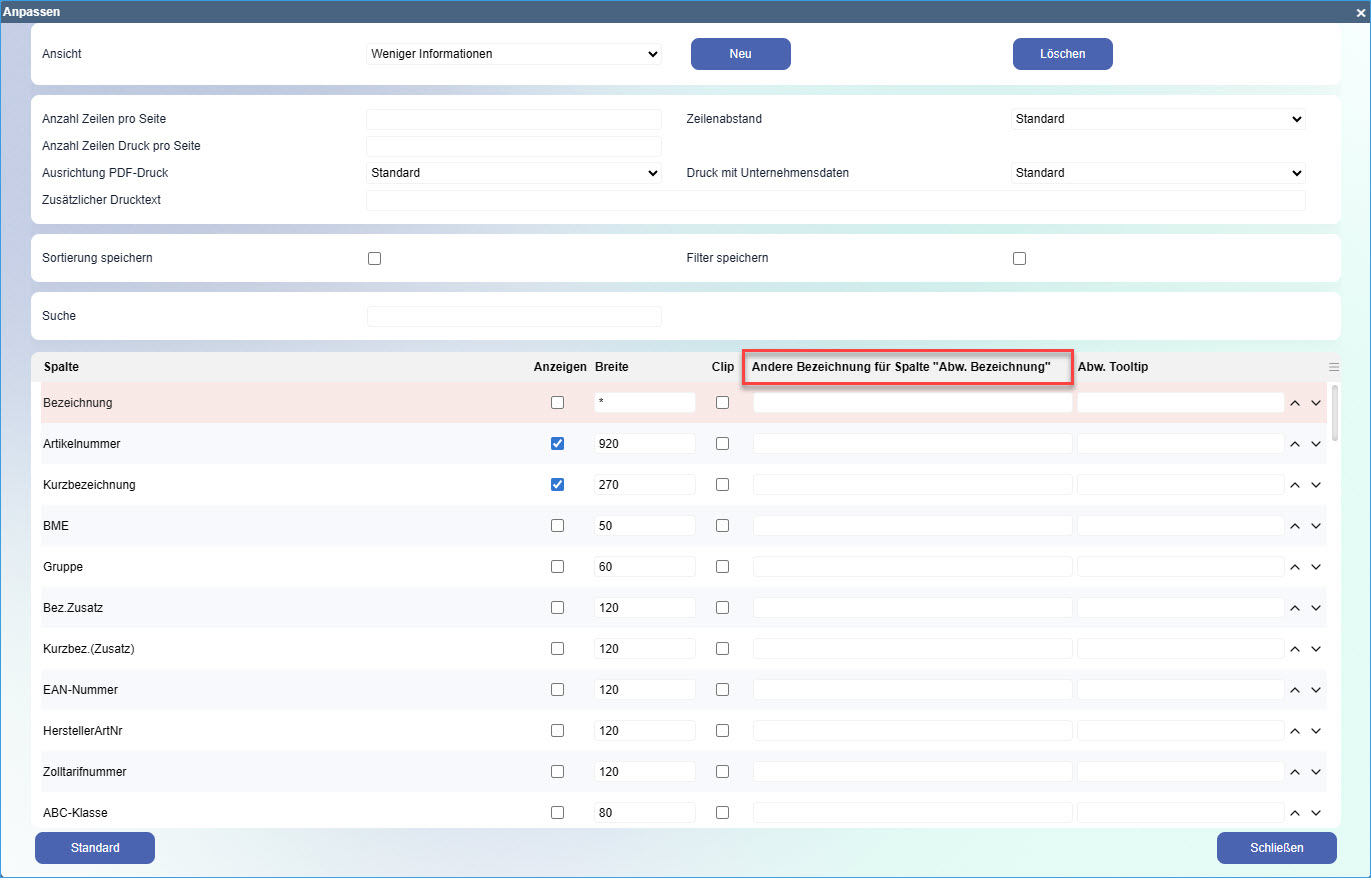Open the Ansicht dropdown
The image size is (1371, 878).
coord(514,54)
